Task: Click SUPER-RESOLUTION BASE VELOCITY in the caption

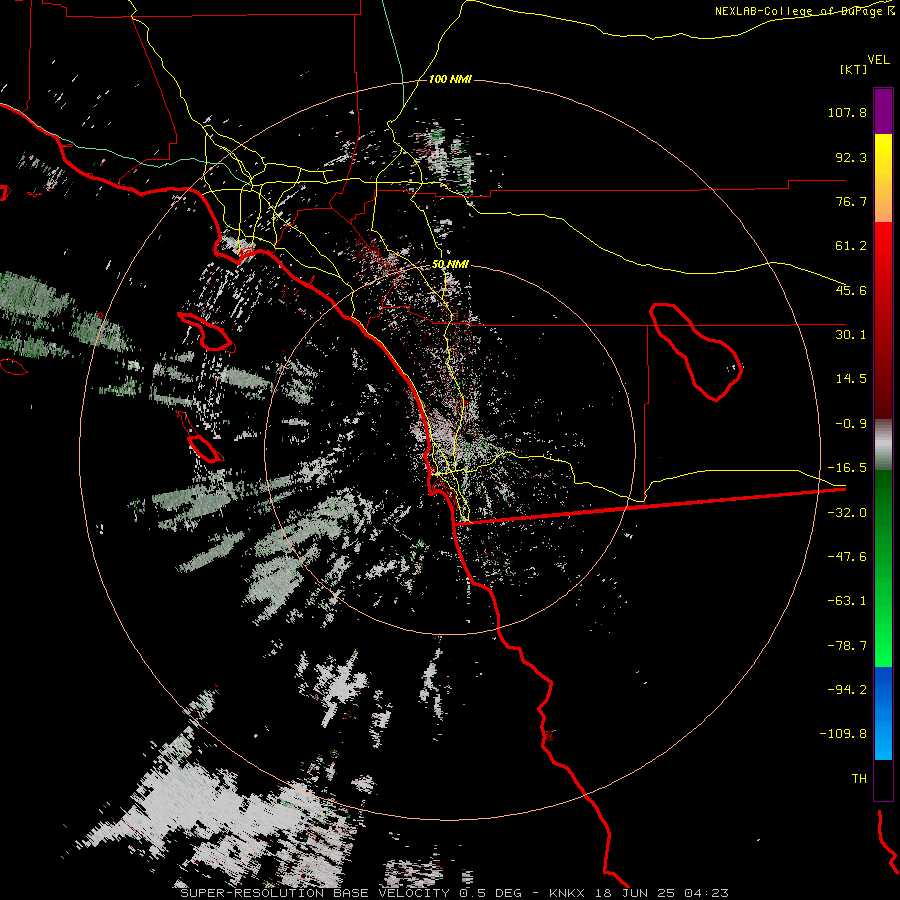Action: click(315, 893)
